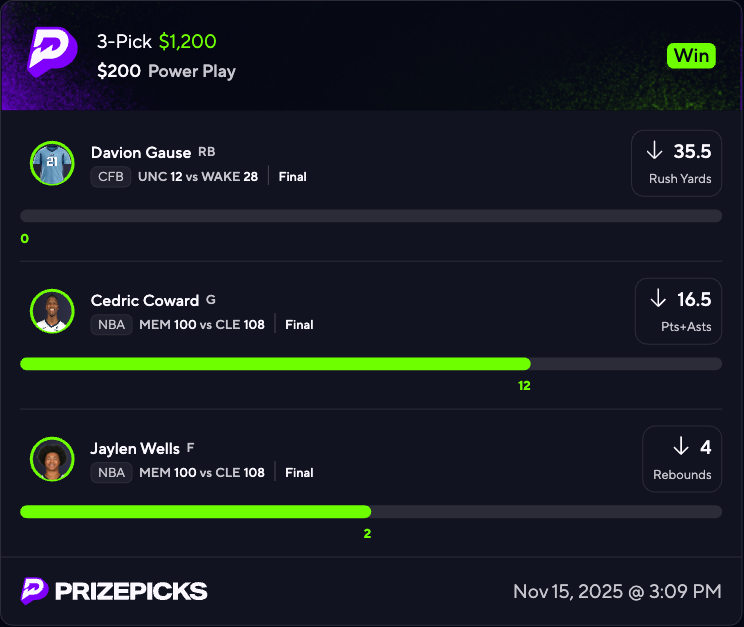Click Davion Gause's player avatar
The width and height of the screenshot is (744, 627).
(x=52, y=163)
